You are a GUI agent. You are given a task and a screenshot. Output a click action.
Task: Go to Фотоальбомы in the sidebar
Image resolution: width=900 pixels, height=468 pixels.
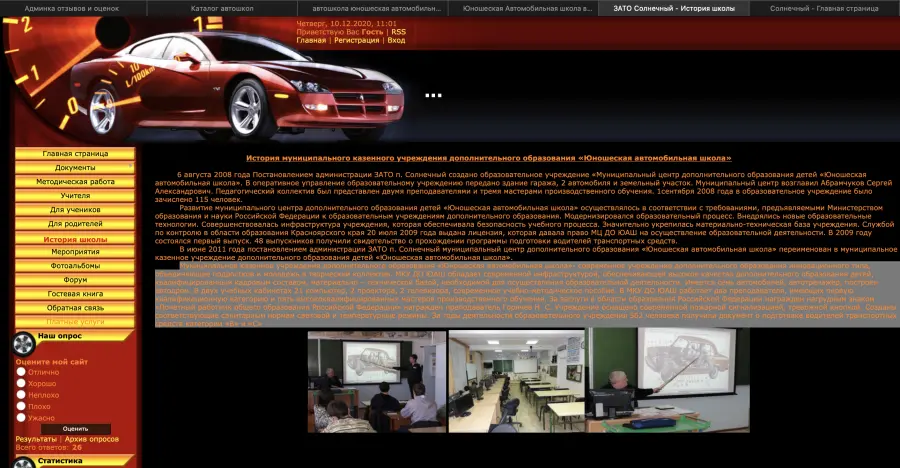click(x=75, y=266)
